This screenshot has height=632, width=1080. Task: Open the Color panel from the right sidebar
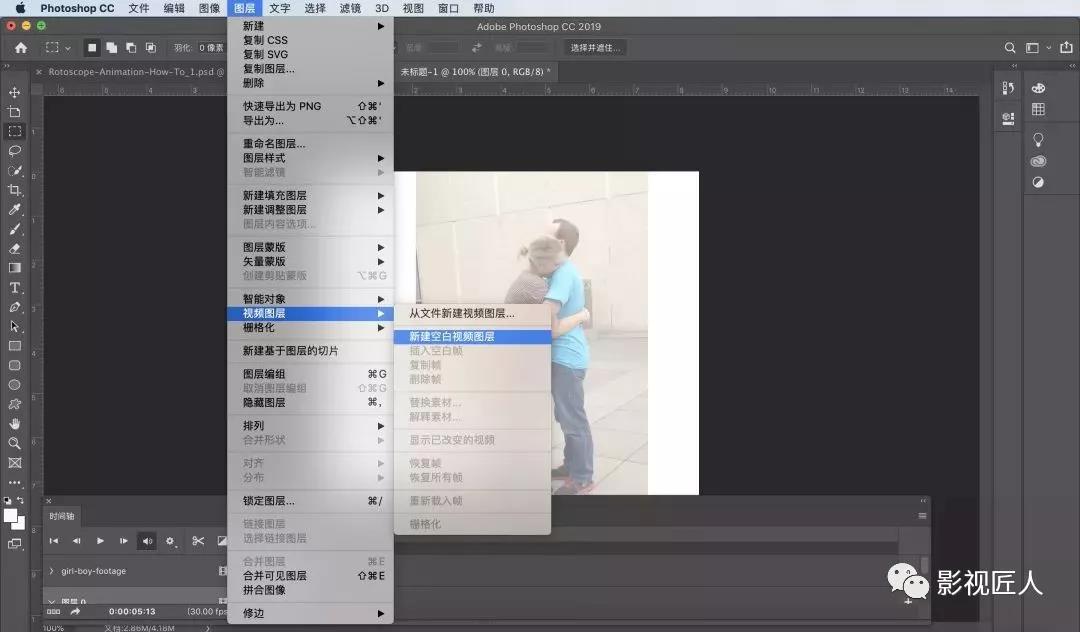(x=1038, y=88)
